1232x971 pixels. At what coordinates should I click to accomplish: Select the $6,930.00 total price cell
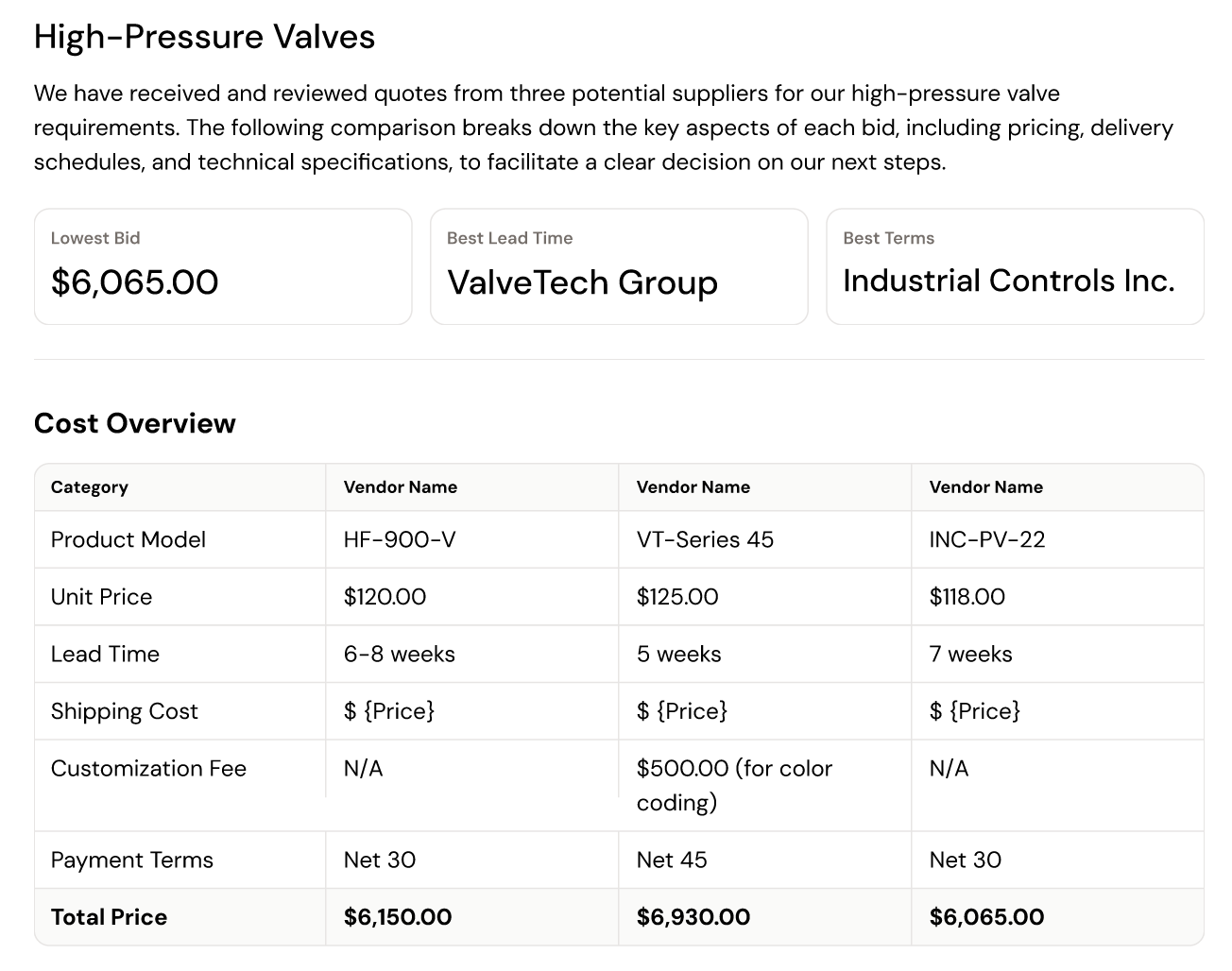click(x=693, y=917)
